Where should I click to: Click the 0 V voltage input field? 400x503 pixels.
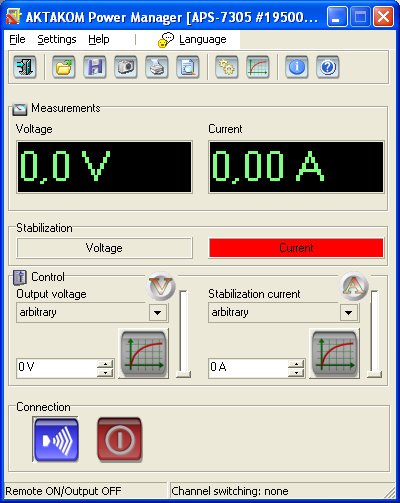click(x=57, y=368)
